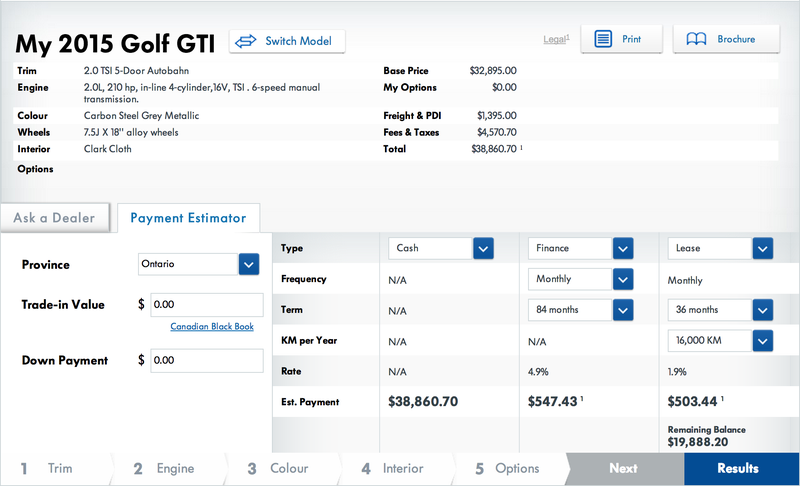This screenshot has height=486, width=800.
Task: Click the Print button label
Action: click(631, 39)
